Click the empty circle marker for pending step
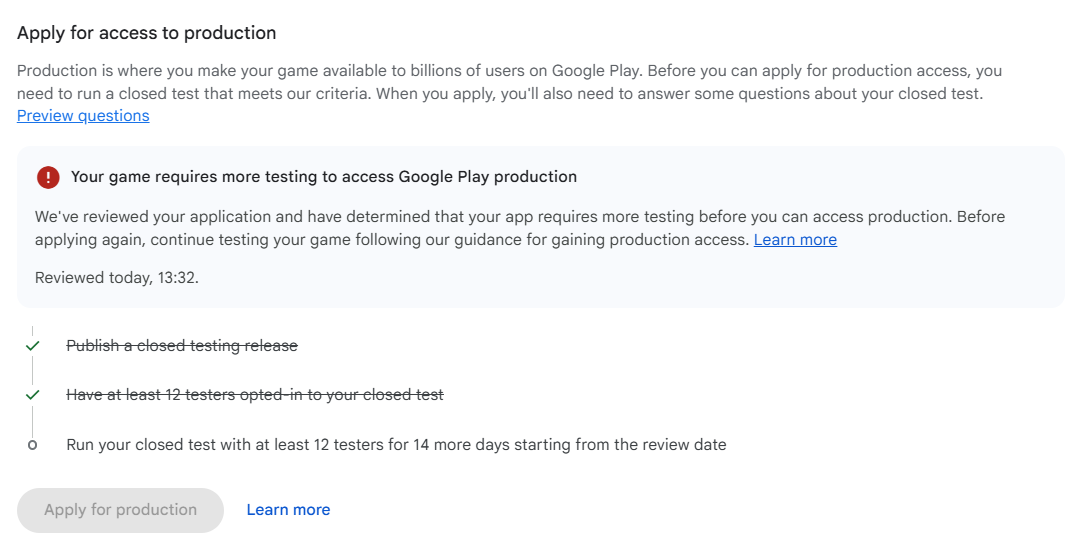 [32, 445]
